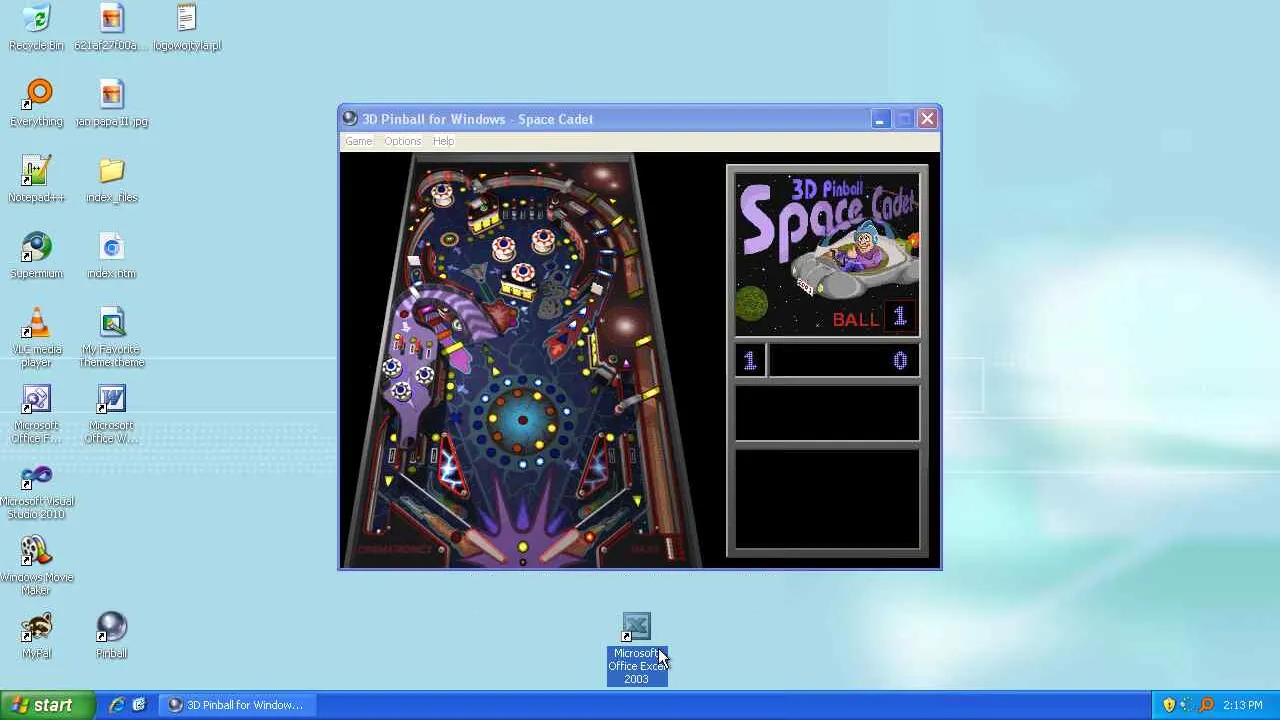1280x720 pixels.
Task: Select the Windows Movie Maker shortcut
Action: 36,566
